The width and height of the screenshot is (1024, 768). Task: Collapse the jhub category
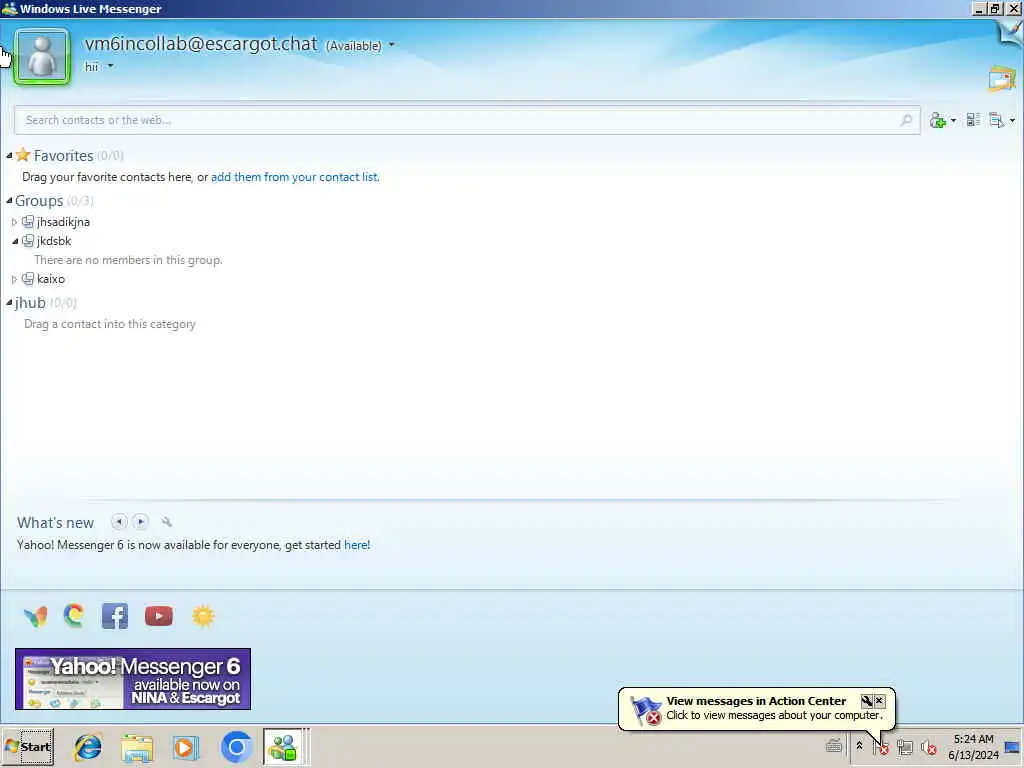coord(9,302)
